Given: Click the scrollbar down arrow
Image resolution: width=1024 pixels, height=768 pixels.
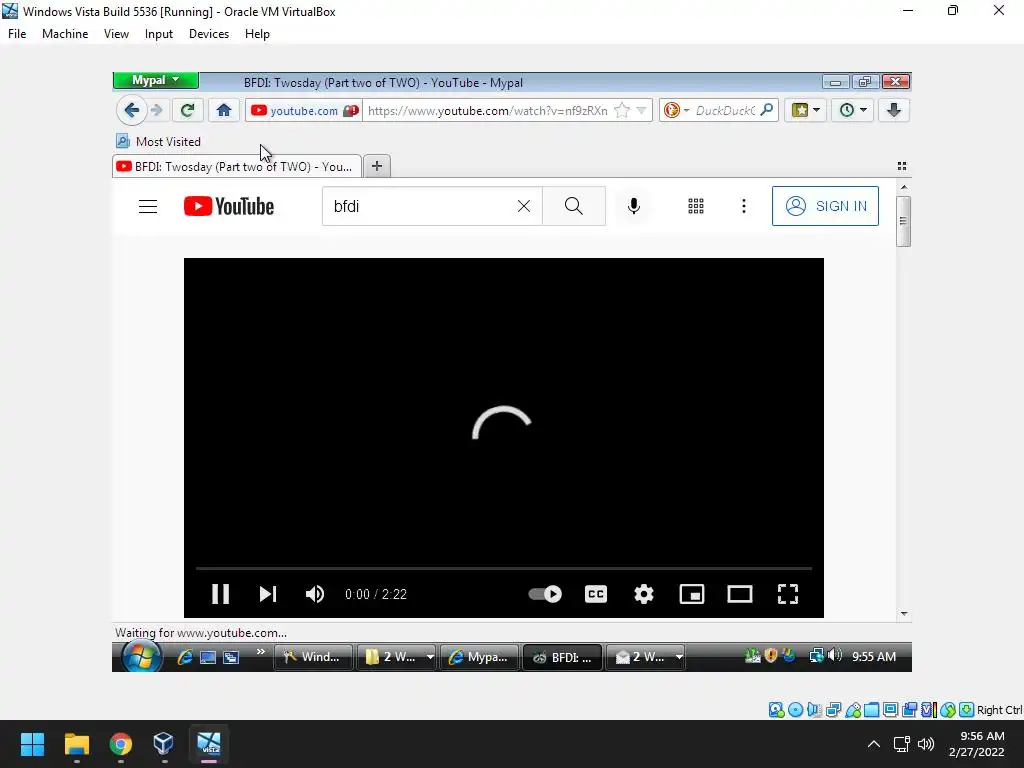Looking at the screenshot, I should [904, 614].
